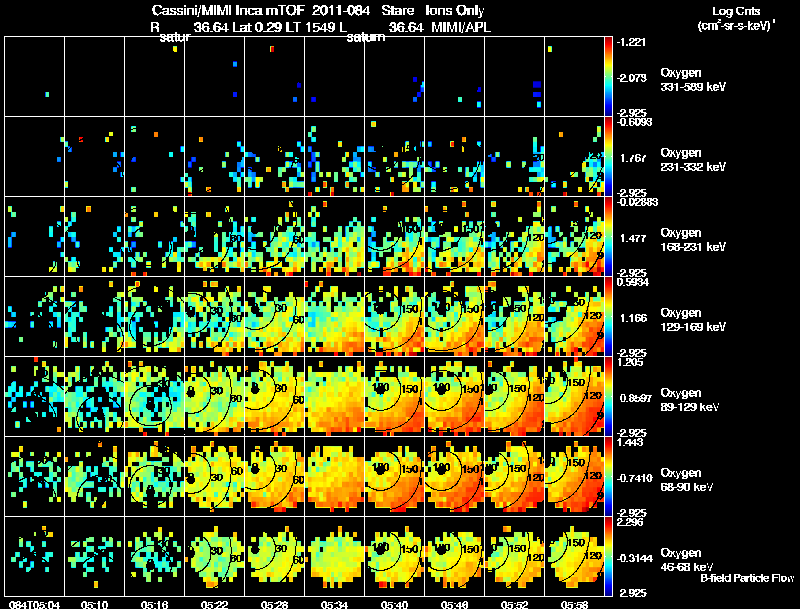The image size is (800, 609).
Task: Click the 05:22 panel in 129-169 keV row
Action: click(215, 316)
